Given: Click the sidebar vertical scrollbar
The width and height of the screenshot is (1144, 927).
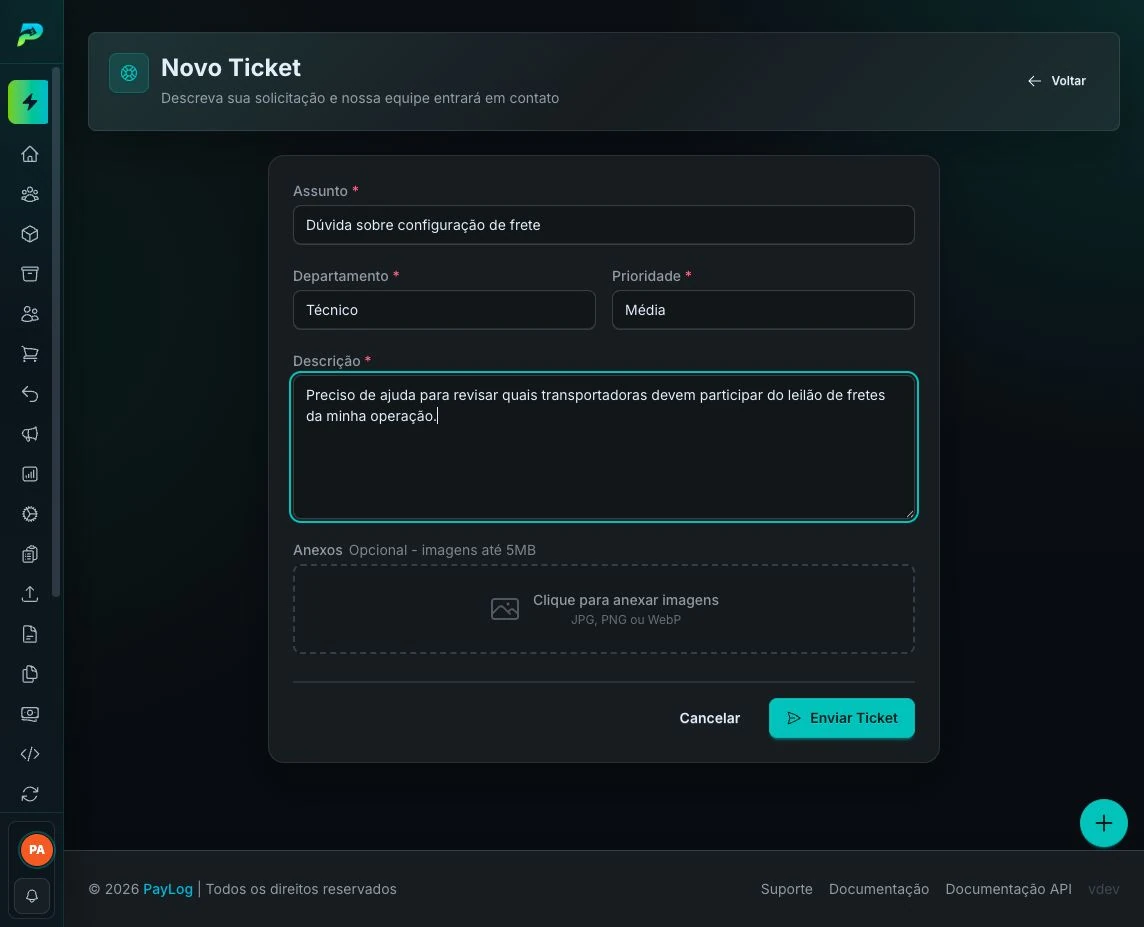Looking at the screenshot, I should (56, 332).
